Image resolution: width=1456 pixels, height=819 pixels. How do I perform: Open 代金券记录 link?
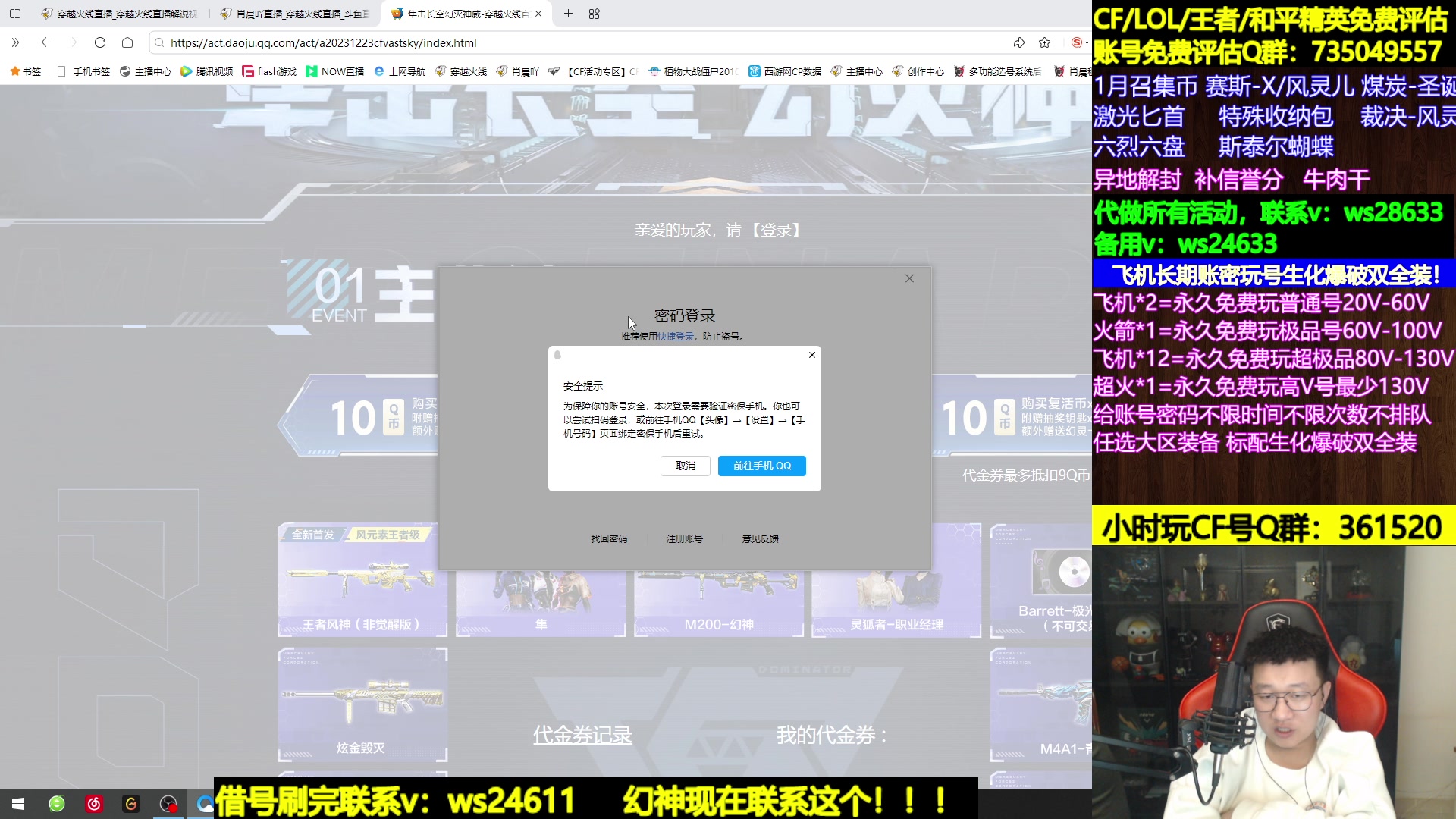[582, 735]
